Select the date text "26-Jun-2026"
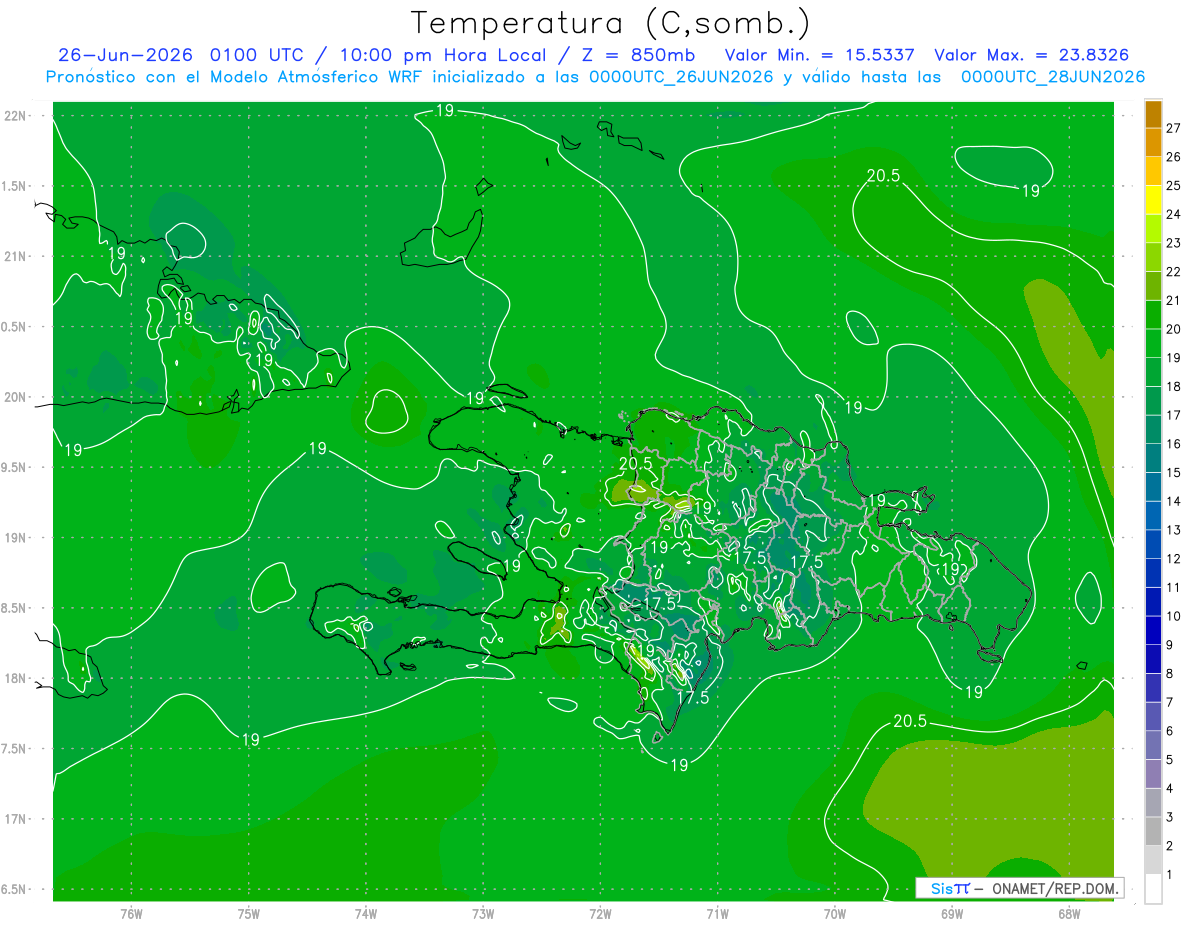This screenshot has height=927, width=1200. click(126, 55)
